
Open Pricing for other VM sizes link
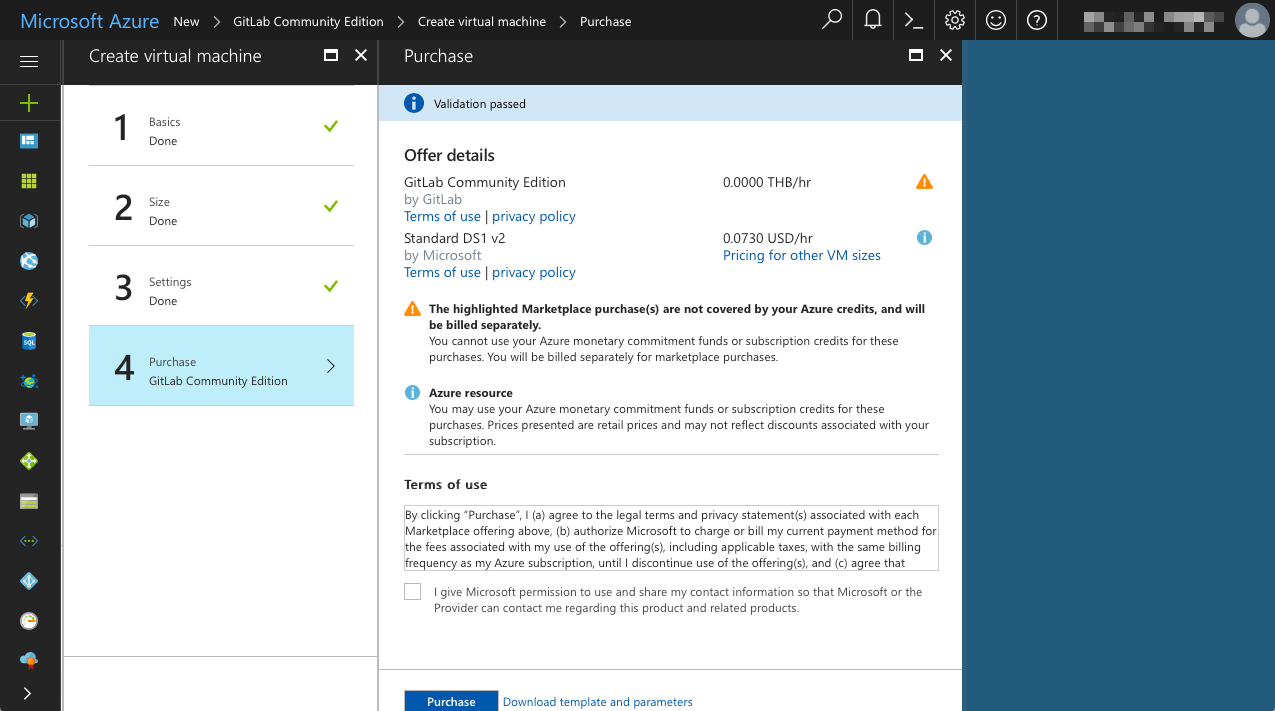point(801,255)
